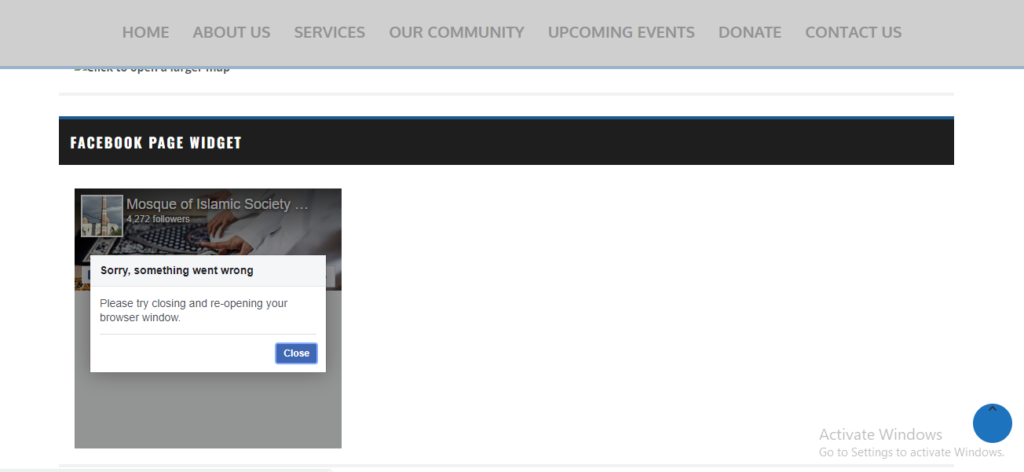
Task: Click the 'Activate Windows' watermark text
Action: pyautogui.click(x=880, y=434)
